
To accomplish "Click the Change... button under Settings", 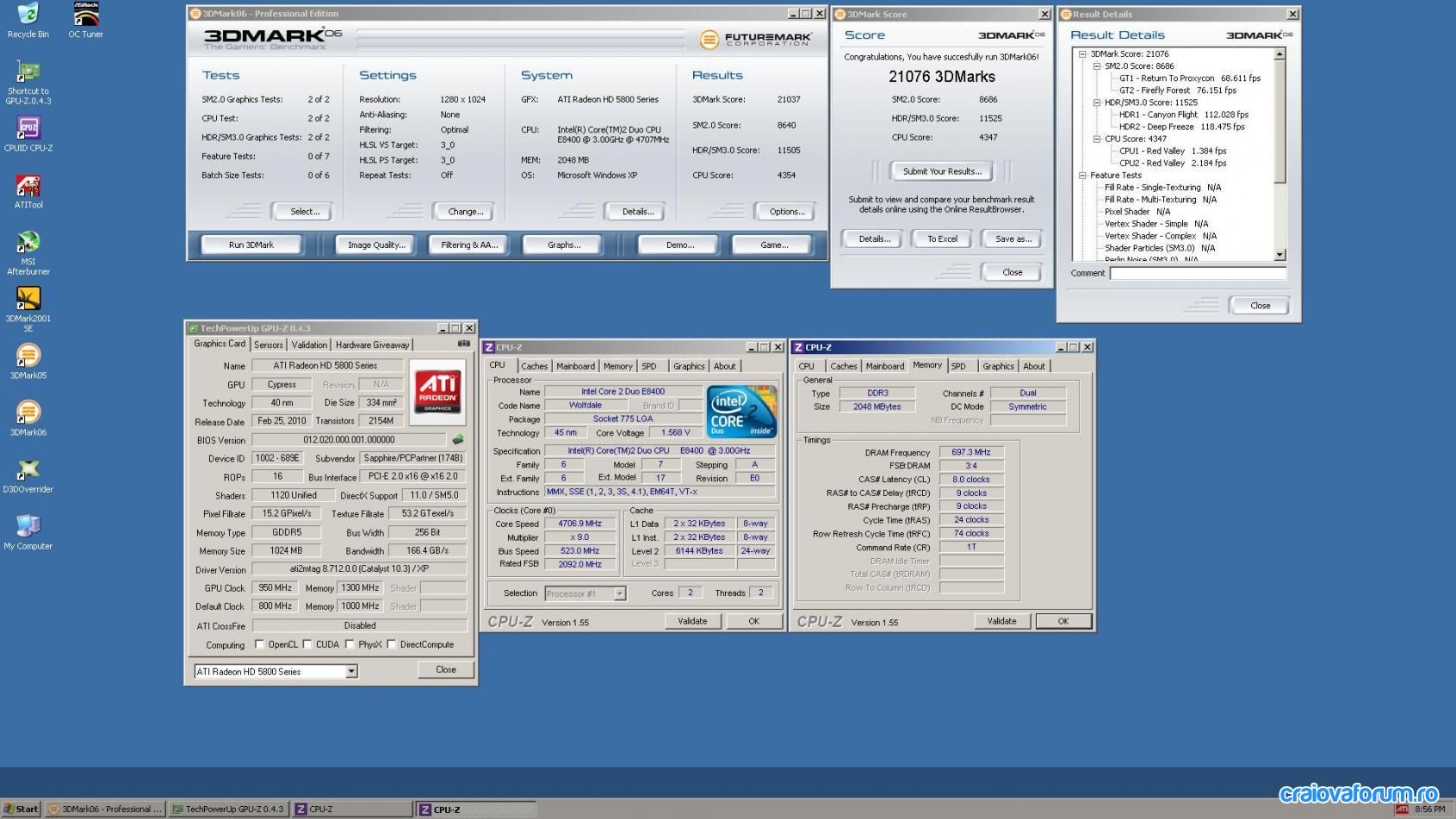I will pyautogui.click(x=466, y=212).
